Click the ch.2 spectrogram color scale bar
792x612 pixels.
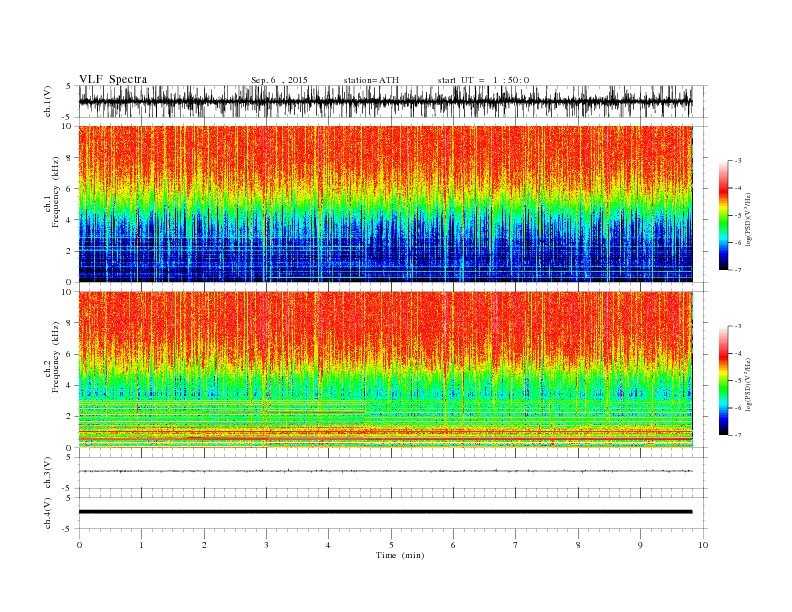pyautogui.click(x=723, y=381)
